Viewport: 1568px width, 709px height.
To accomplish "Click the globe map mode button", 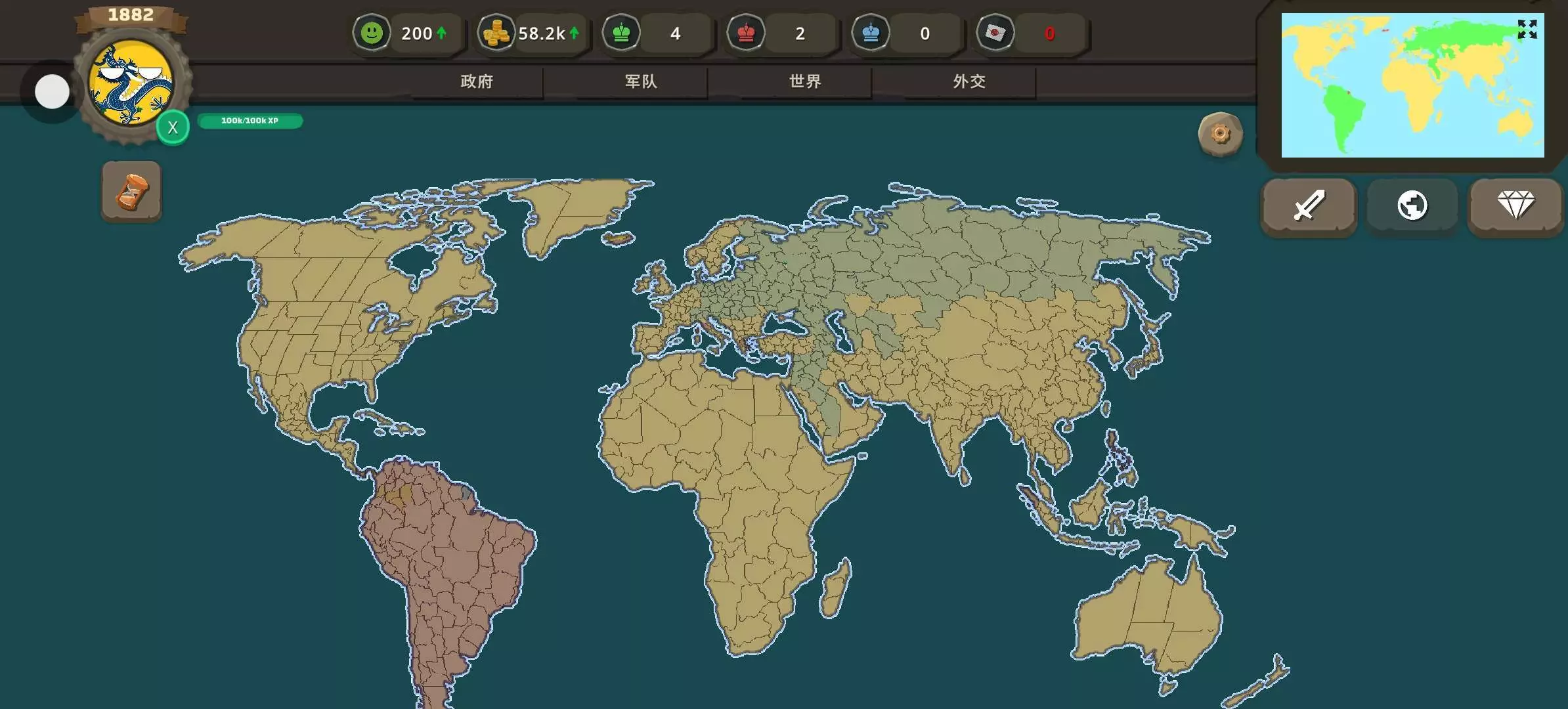I will pos(1412,205).
